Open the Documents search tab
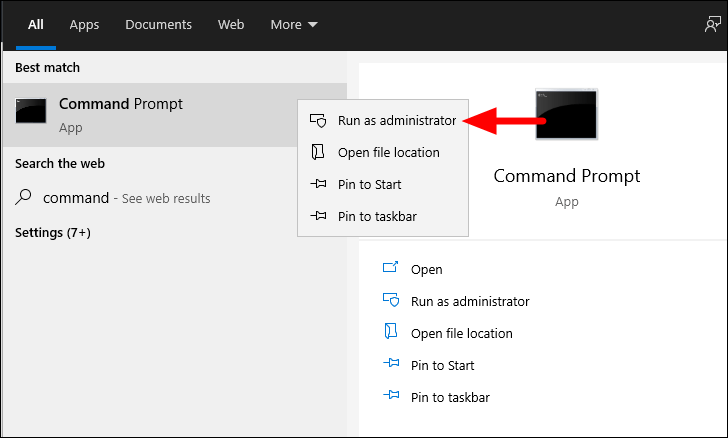 158,25
